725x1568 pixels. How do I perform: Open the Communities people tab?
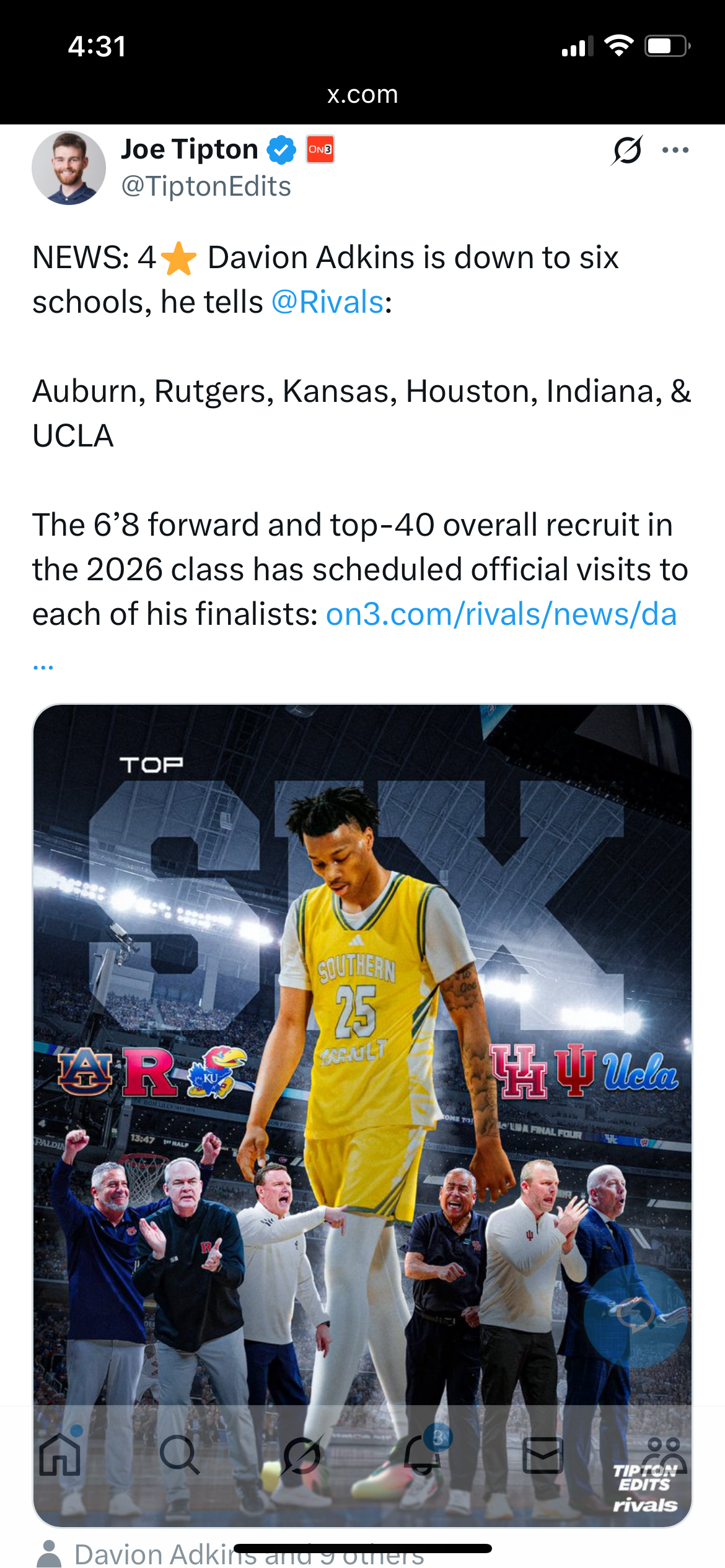[665, 1455]
